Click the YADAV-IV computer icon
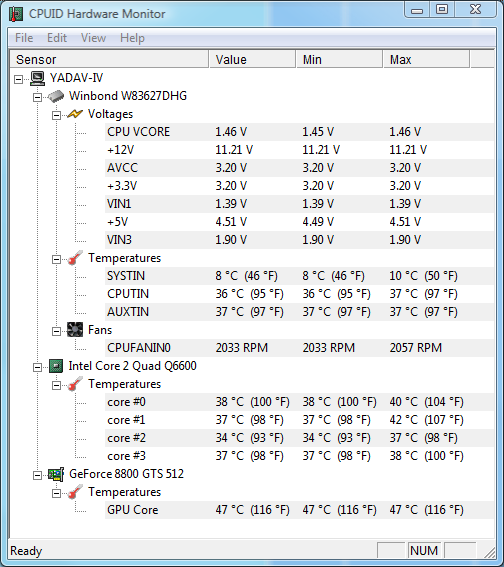The image size is (504, 567). [37, 78]
